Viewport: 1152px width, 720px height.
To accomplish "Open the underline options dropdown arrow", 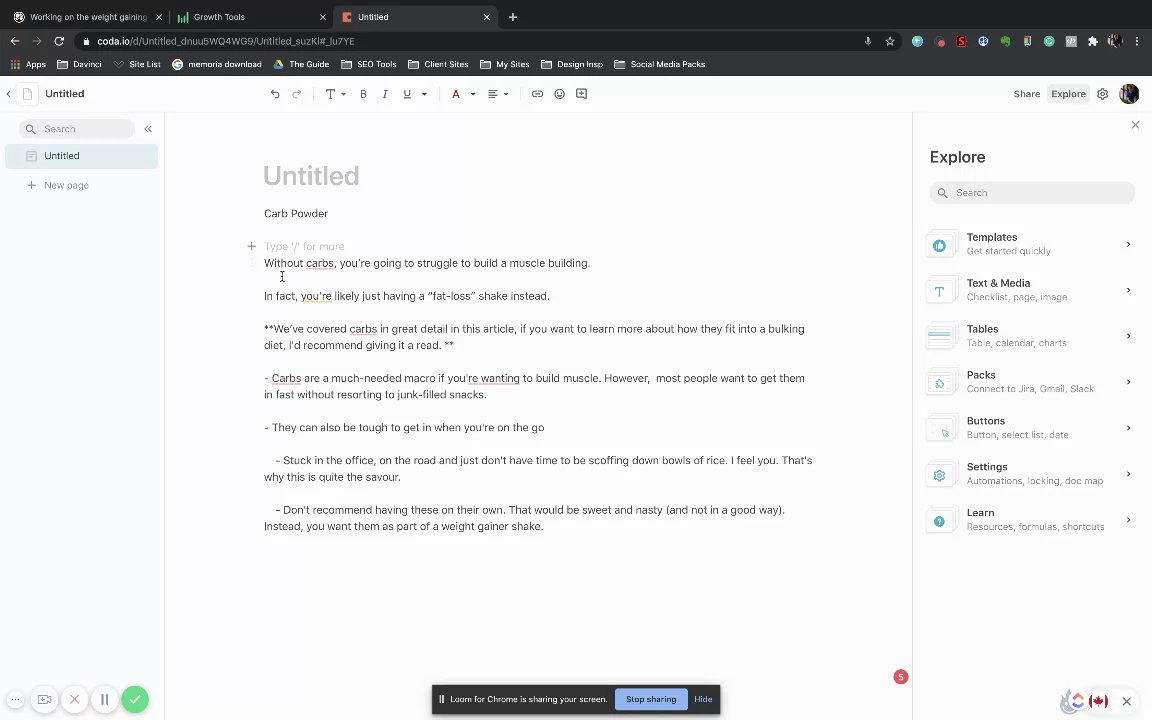I will click(424, 94).
